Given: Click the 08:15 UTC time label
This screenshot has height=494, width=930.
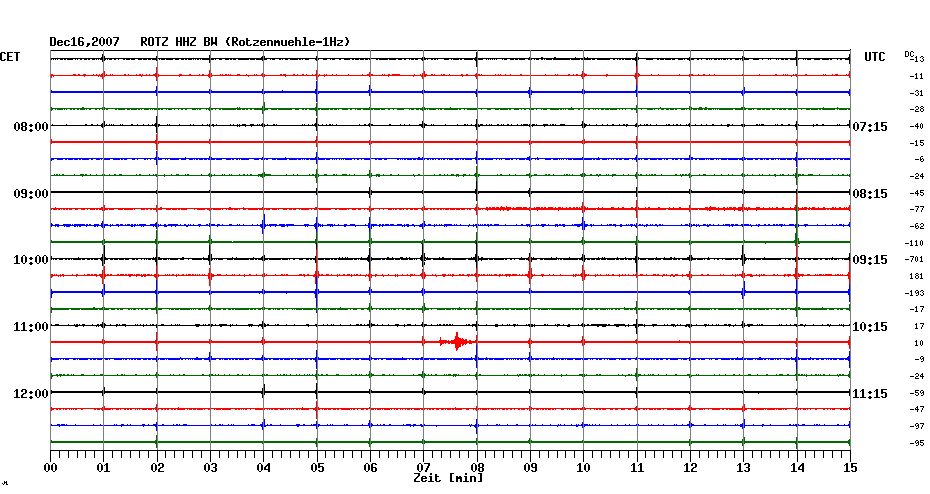Looking at the screenshot, I should 870,194.
